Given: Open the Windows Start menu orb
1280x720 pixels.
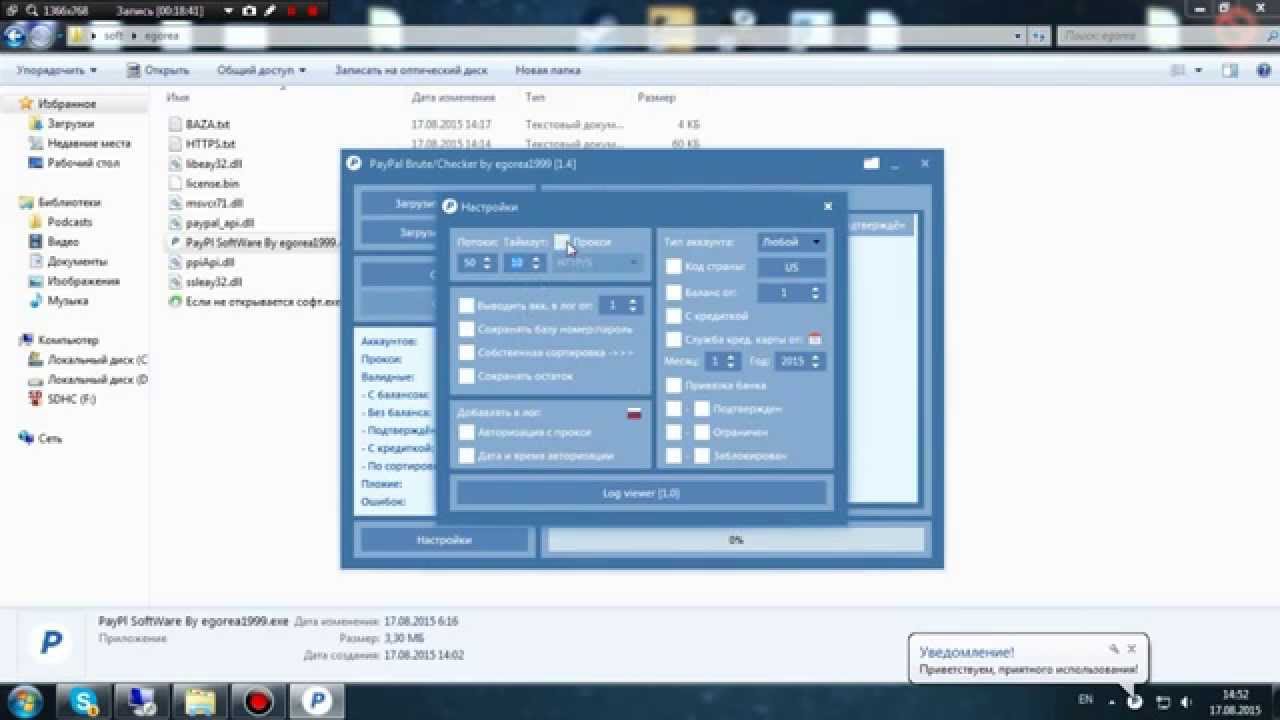Looking at the screenshot, I should point(24,700).
